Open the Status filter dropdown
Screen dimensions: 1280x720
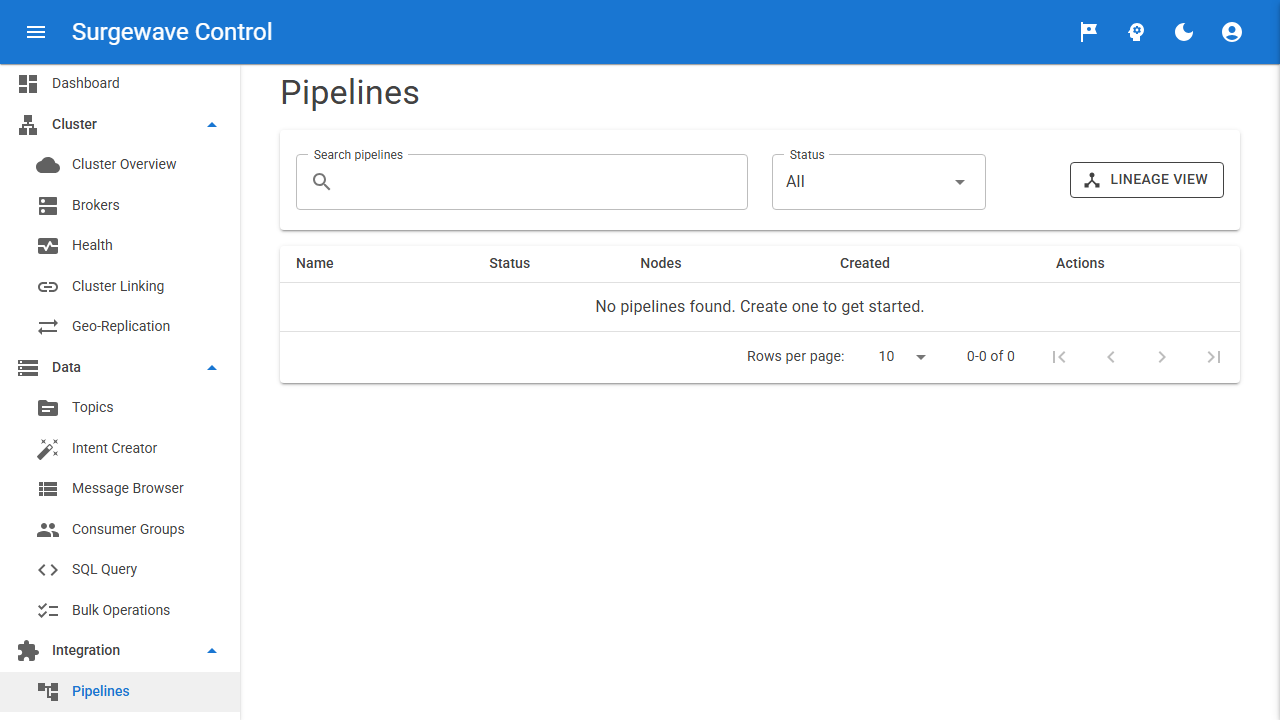click(879, 182)
